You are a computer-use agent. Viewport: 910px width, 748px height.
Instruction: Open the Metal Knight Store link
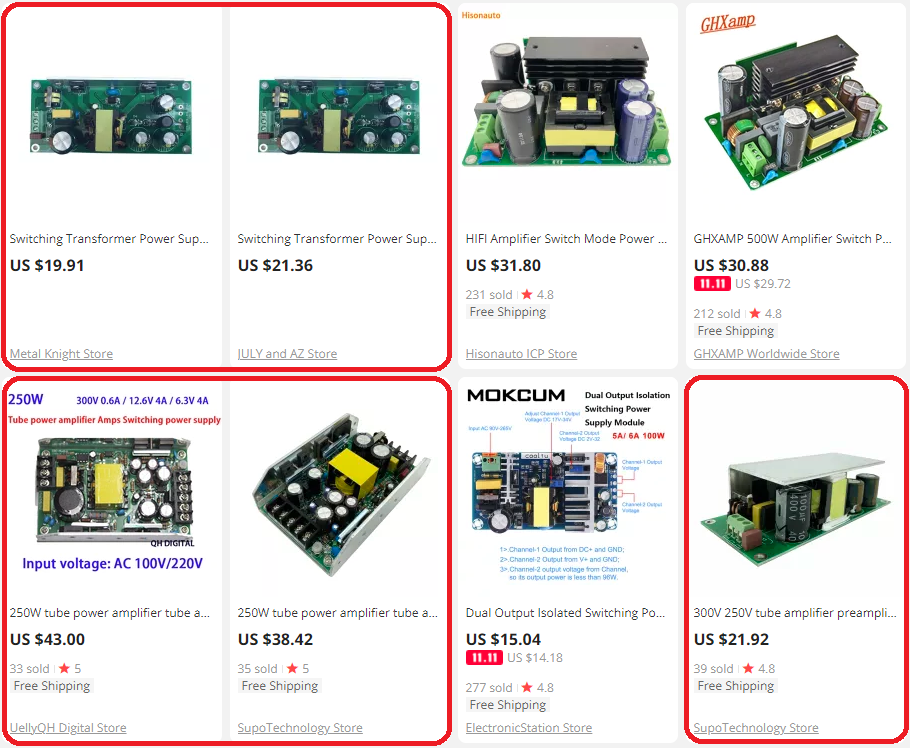pyautogui.click(x=61, y=353)
